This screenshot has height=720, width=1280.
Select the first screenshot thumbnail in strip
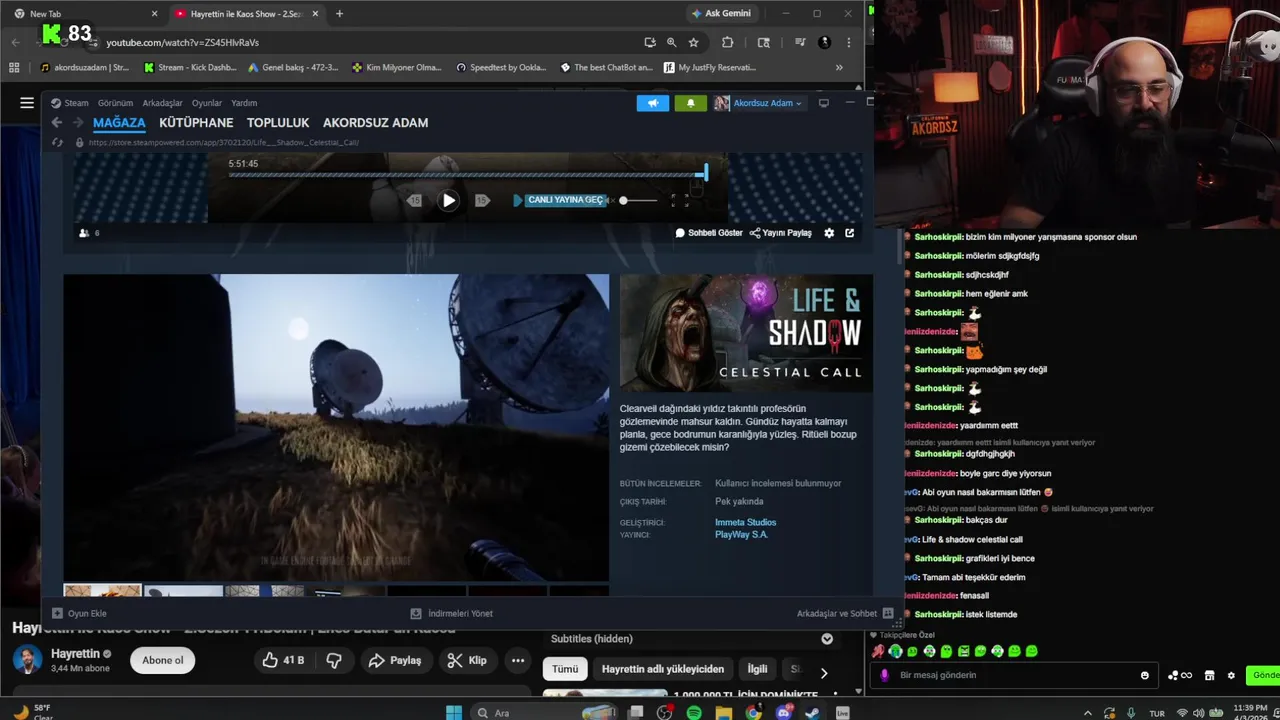tap(102, 591)
